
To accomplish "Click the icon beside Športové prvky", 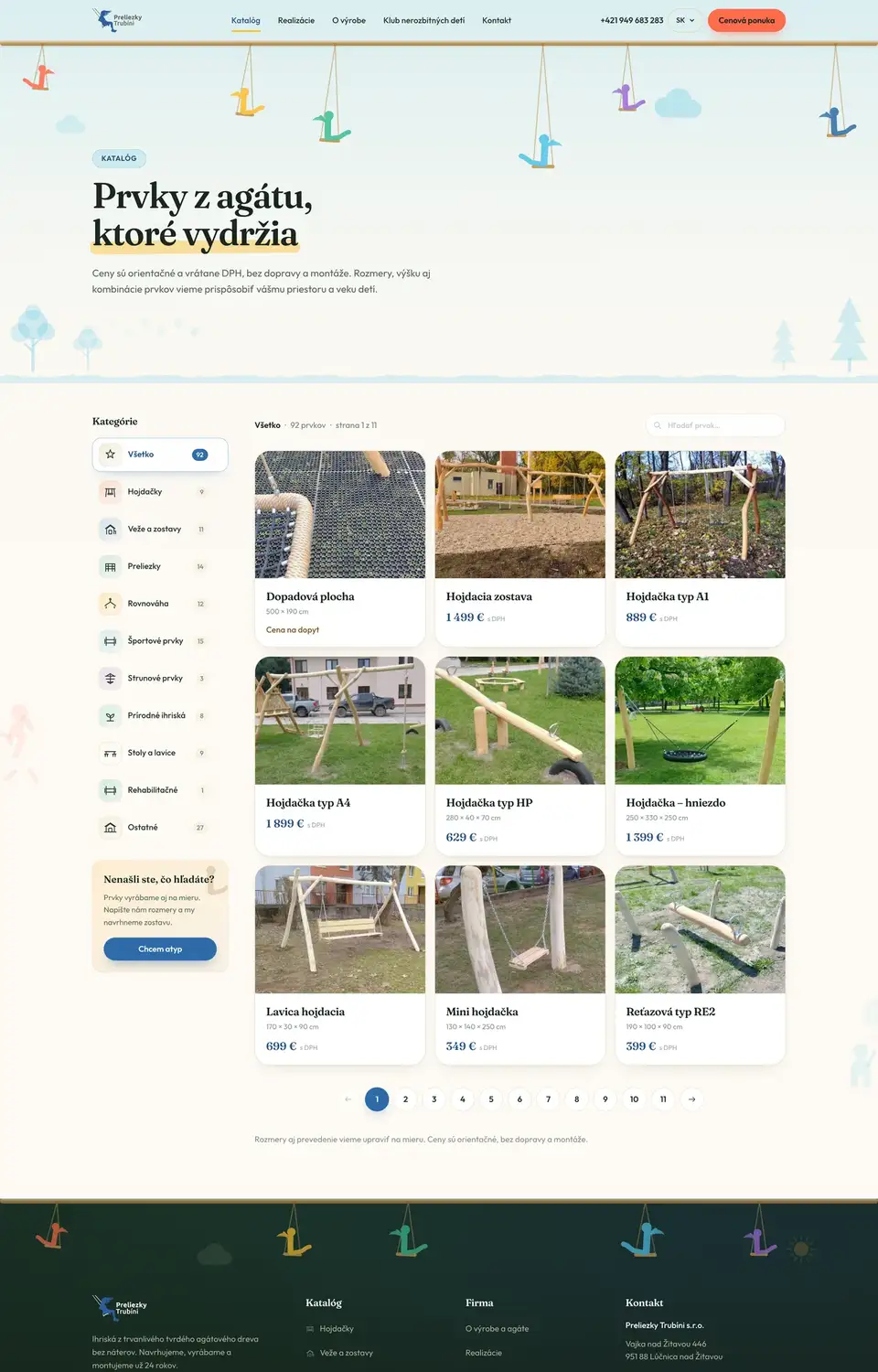I will pos(110,641).
